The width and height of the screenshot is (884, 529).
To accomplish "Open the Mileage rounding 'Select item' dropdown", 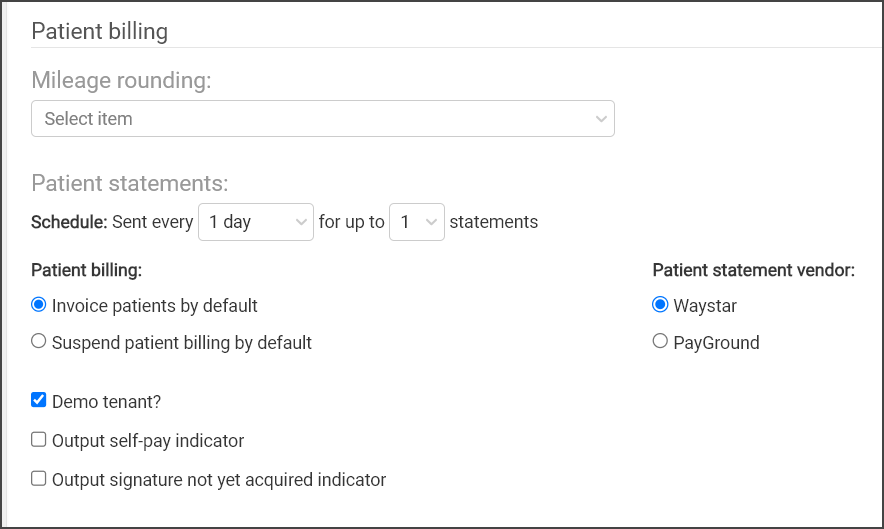I will tap(322, 118).
